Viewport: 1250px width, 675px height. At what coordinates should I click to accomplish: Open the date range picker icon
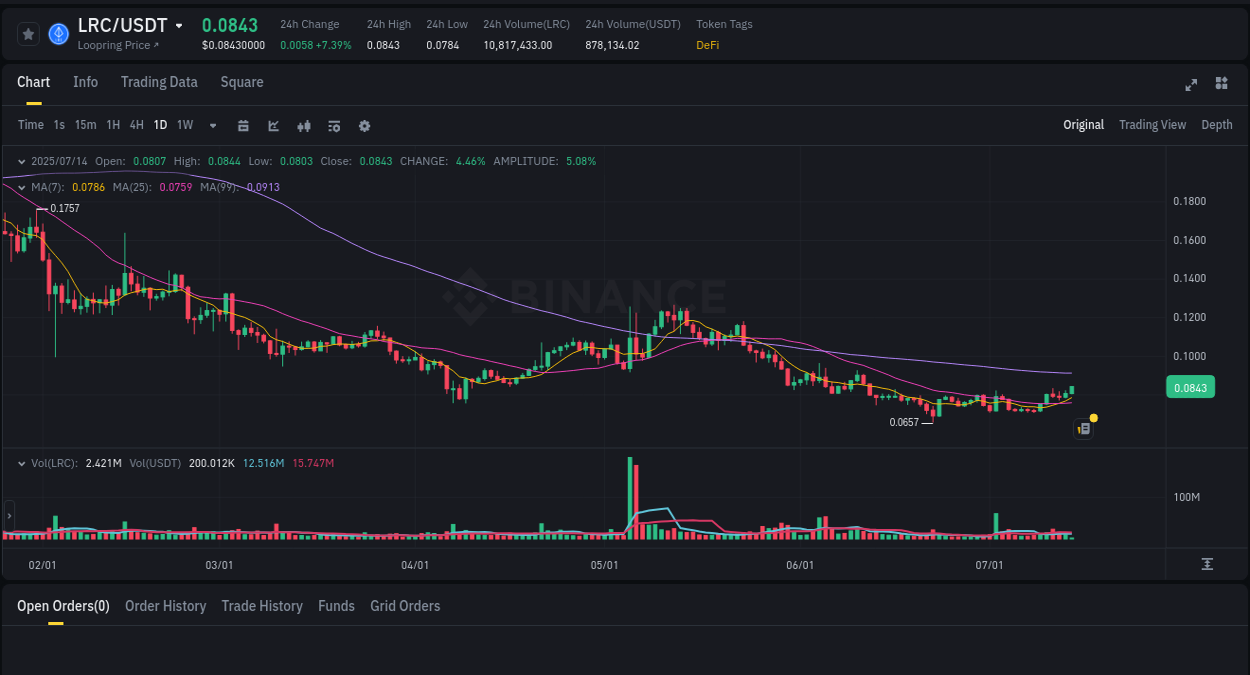point(243,126)
